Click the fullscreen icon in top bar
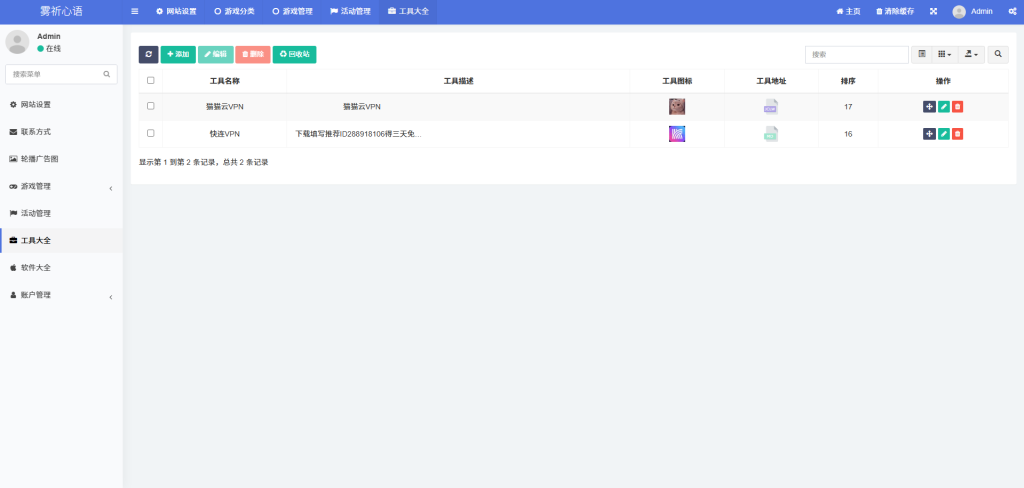The image size is (1024, 488). 933,11
